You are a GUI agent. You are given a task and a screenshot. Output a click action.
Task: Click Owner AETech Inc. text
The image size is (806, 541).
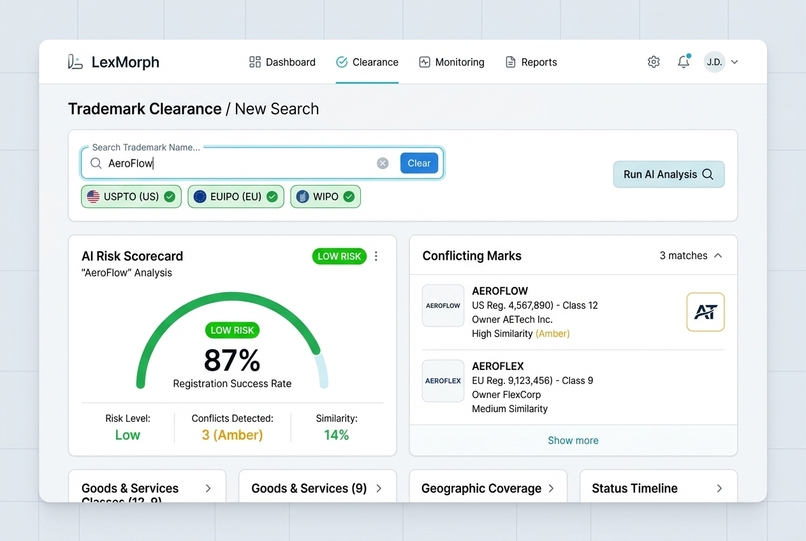click(512, 319)
